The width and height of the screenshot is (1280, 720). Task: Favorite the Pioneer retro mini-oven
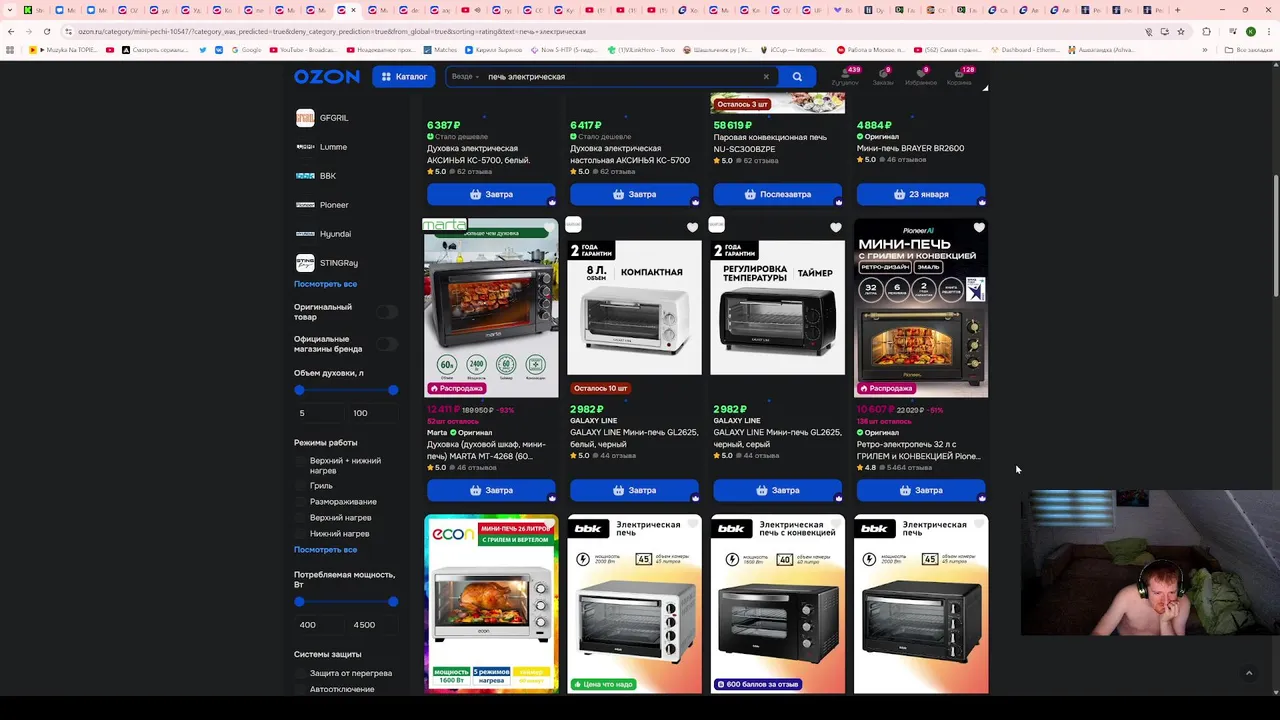click(978, 228)
